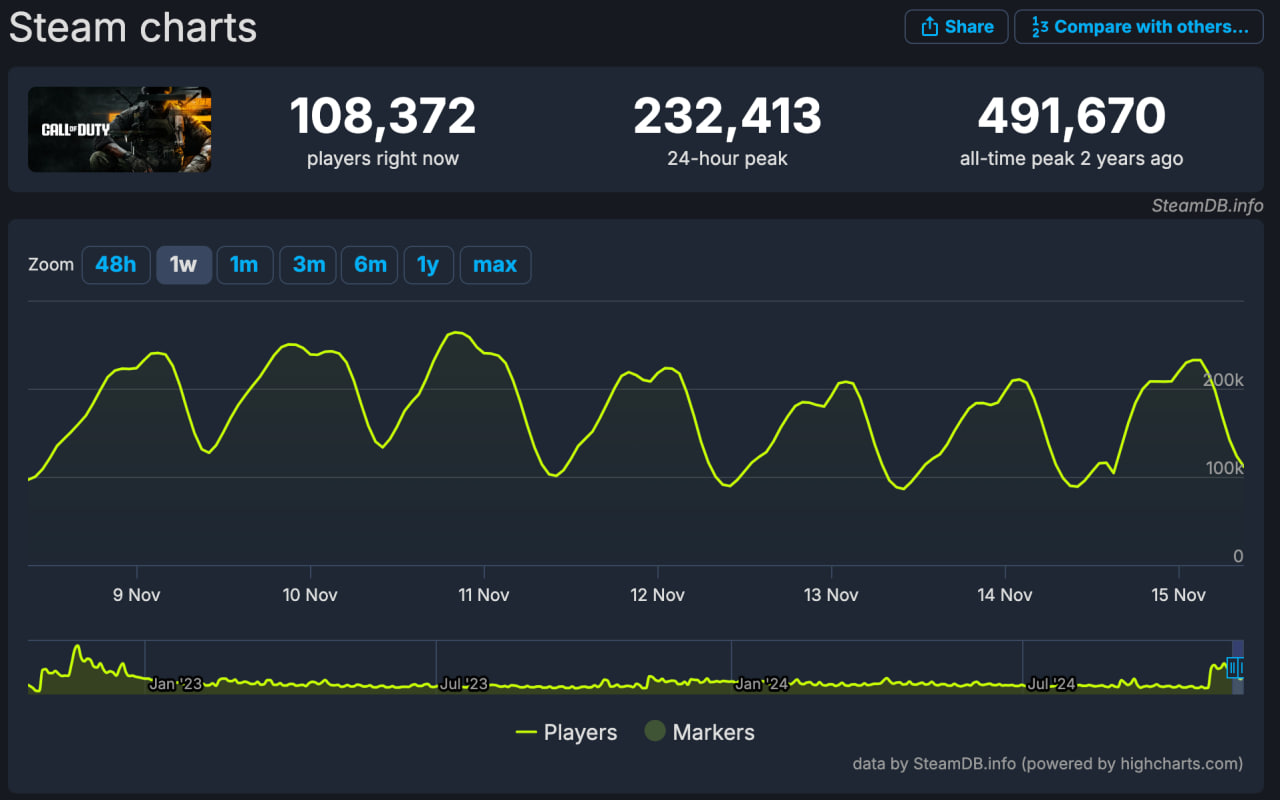
Task: Select the 48h zoom range
Action: tap(116, 265)
